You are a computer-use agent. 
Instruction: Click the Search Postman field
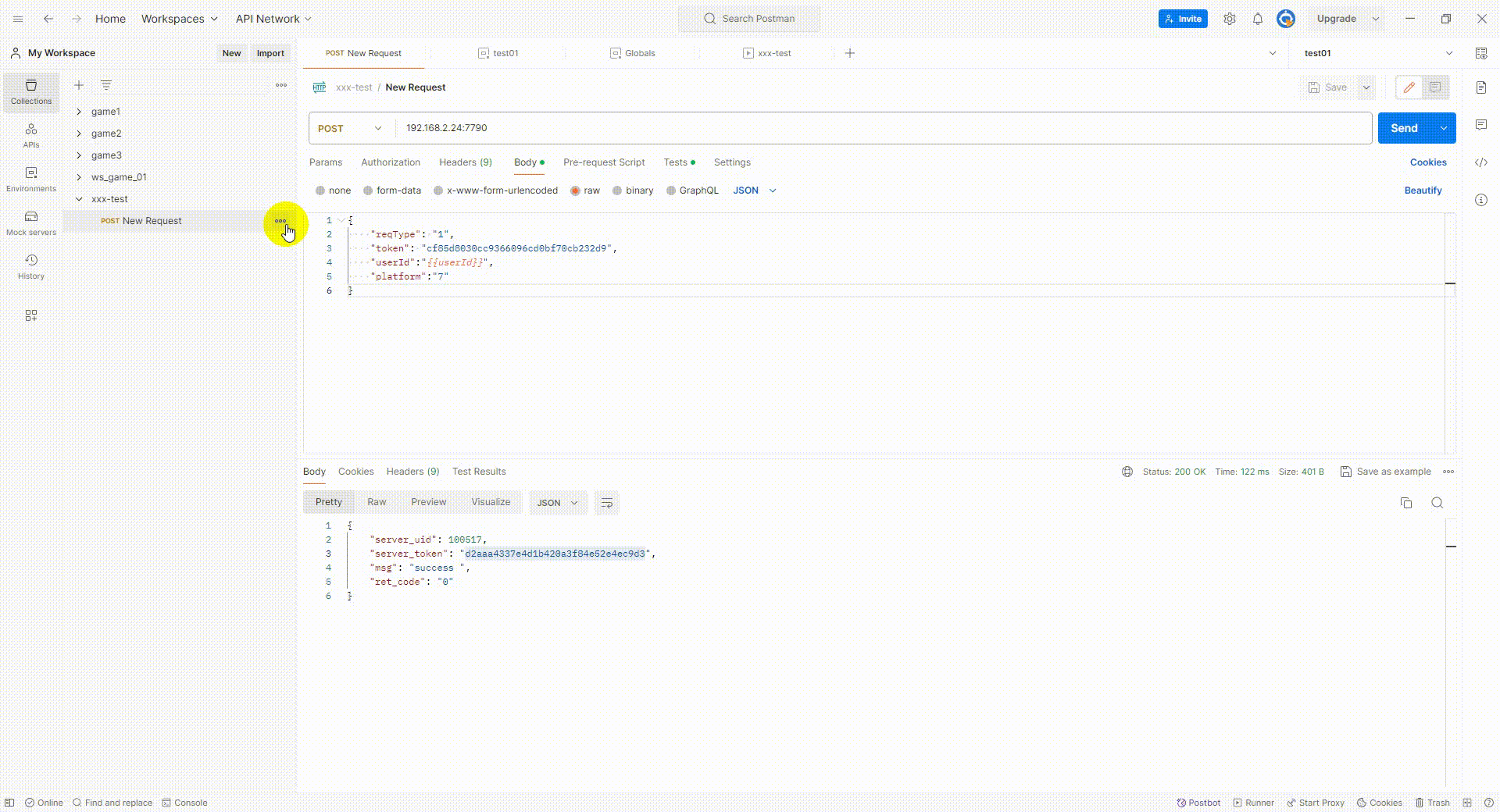pyautogui.click(x=749, y=19)
